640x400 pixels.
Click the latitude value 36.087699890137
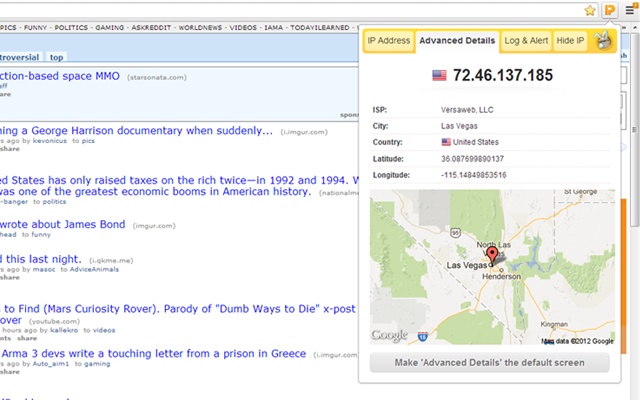(472, 159)
